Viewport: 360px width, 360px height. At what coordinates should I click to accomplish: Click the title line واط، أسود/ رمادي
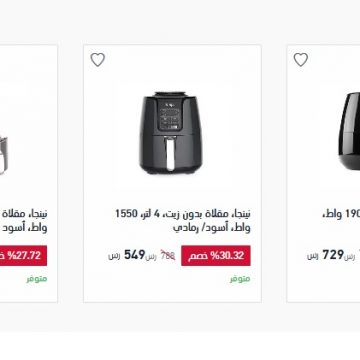pos(212,228)
